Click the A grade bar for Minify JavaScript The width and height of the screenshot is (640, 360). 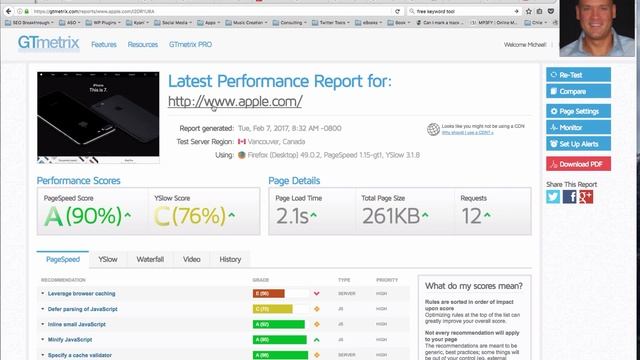(x=279, y=340)
